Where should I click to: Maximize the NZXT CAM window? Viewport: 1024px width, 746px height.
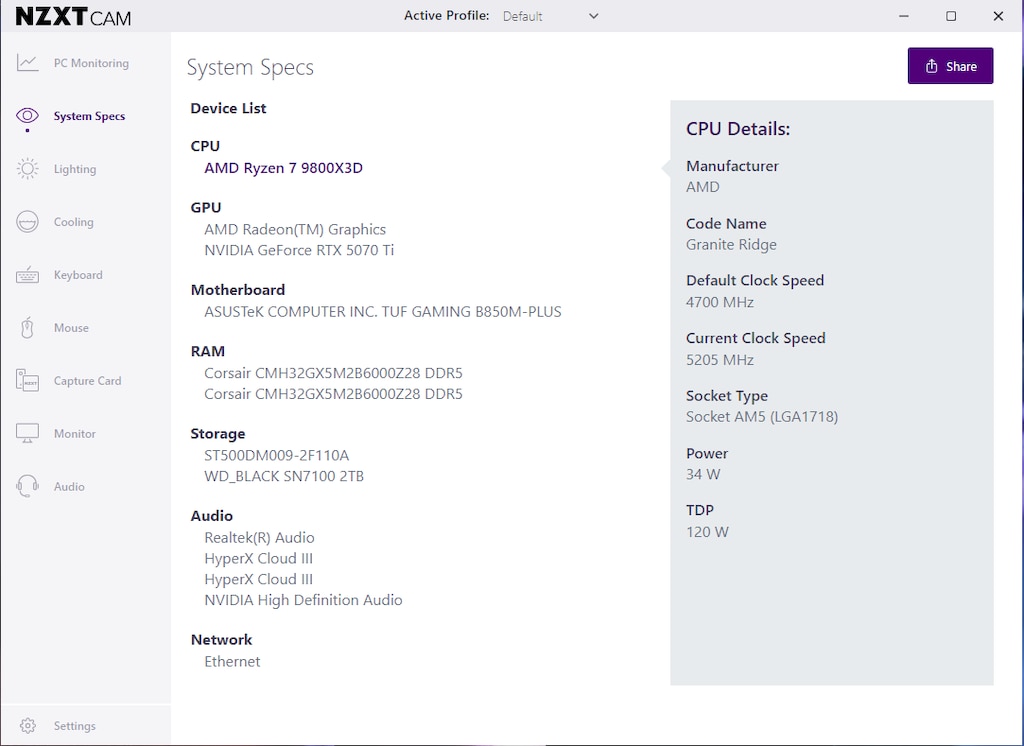click(x=951, y=16)
